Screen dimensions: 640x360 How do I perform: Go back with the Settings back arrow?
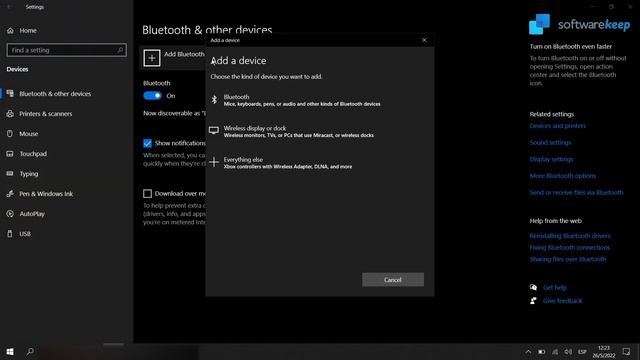point(9,7)
